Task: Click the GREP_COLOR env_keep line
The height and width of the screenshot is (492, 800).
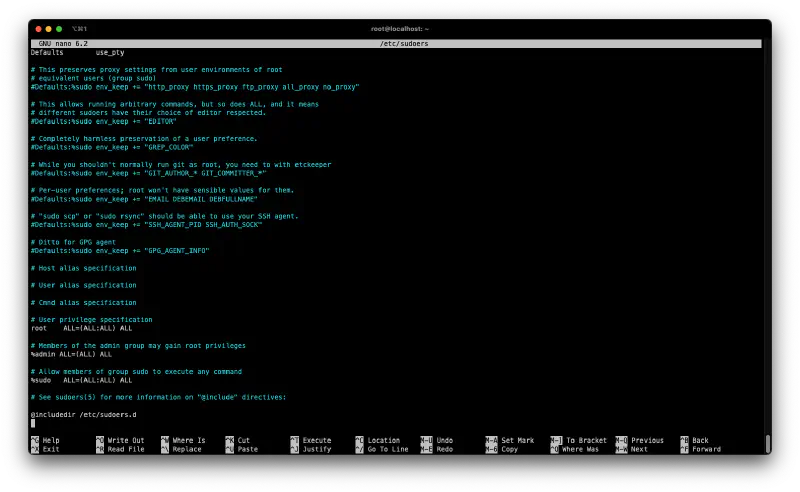Action: pos(112,147)
